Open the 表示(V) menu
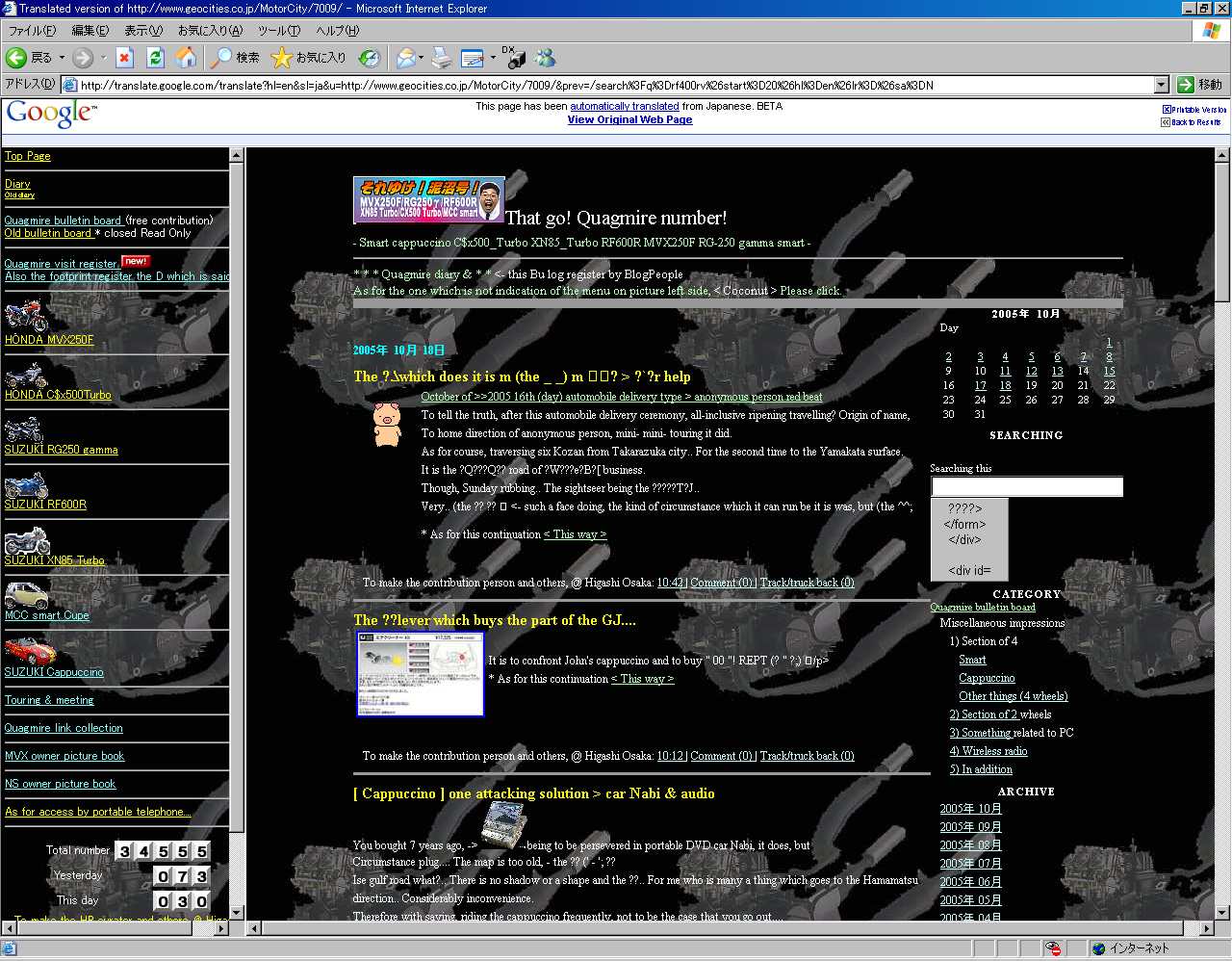 143,31
